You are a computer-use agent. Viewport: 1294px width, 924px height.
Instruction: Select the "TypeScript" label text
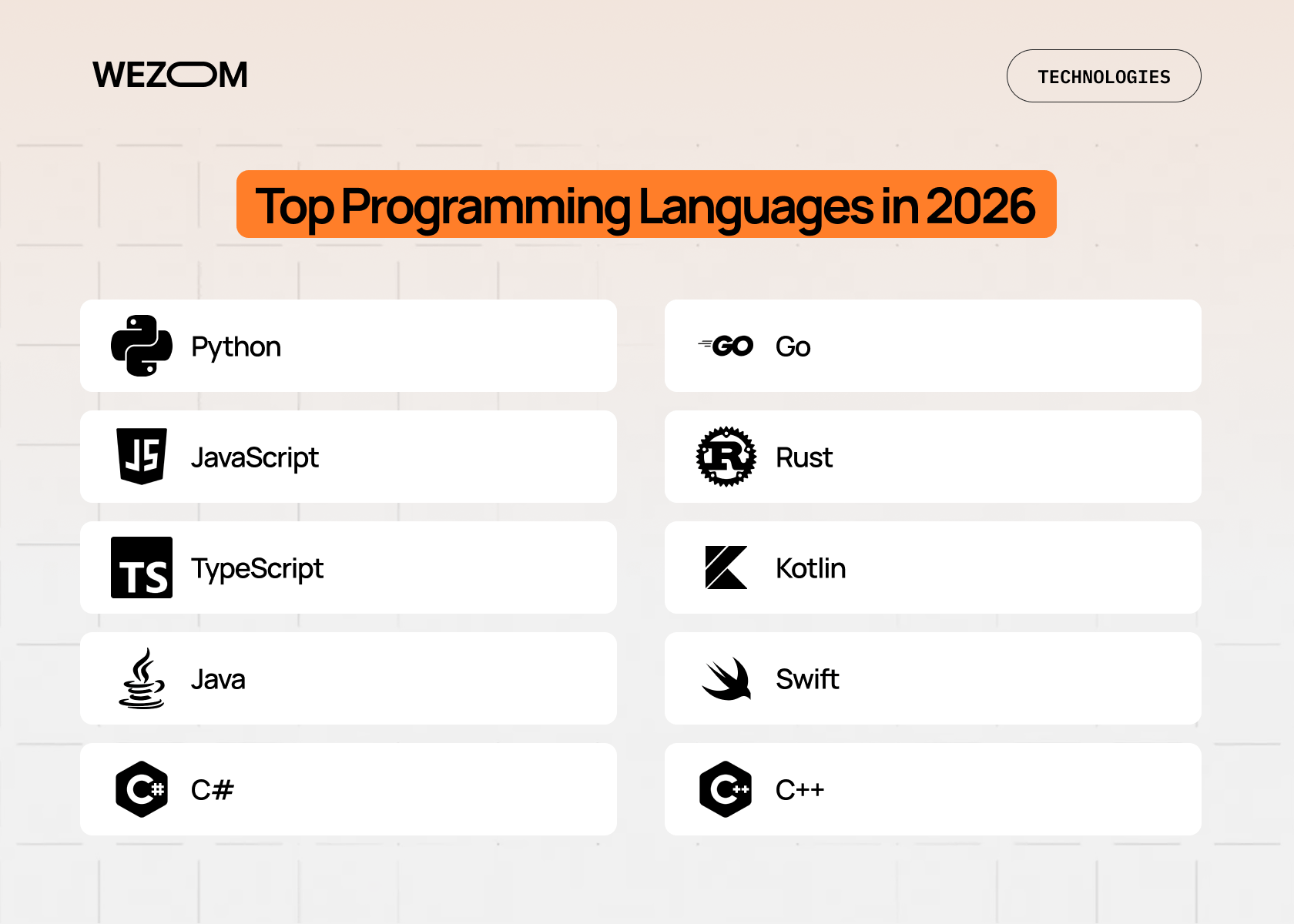(x=257, y=569)
